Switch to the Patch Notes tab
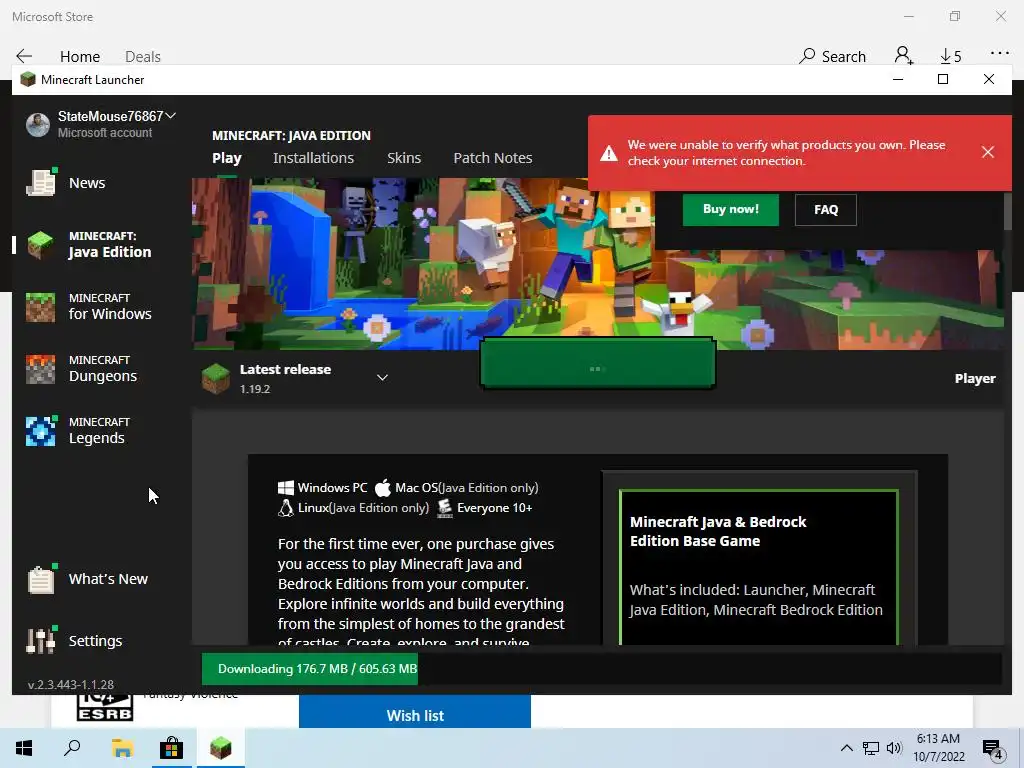Viewport: 1024px width, 768px height. pyautogui.click(x=492, y=158)
